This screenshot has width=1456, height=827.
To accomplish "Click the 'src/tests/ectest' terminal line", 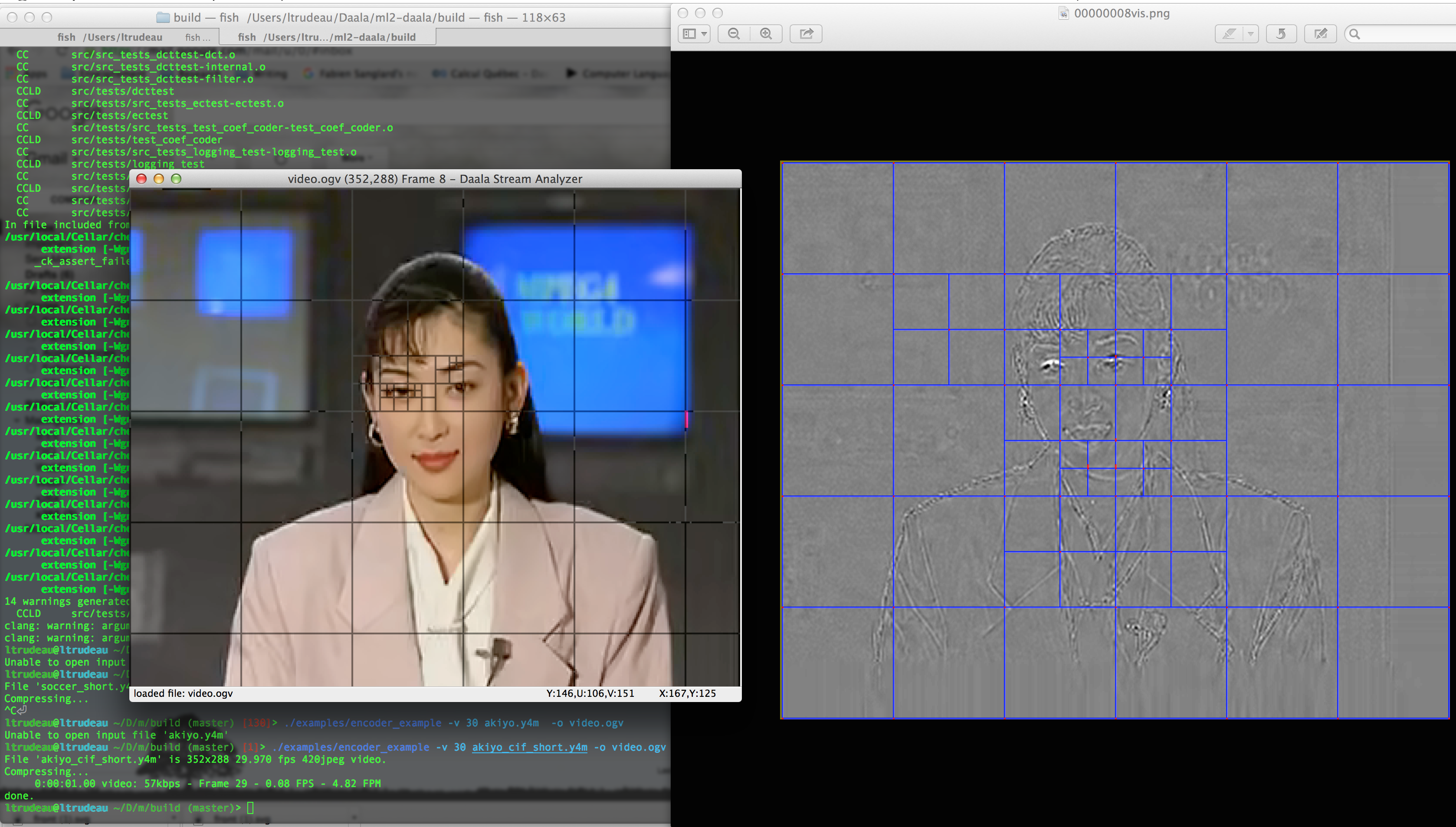I will pos(119,115).
